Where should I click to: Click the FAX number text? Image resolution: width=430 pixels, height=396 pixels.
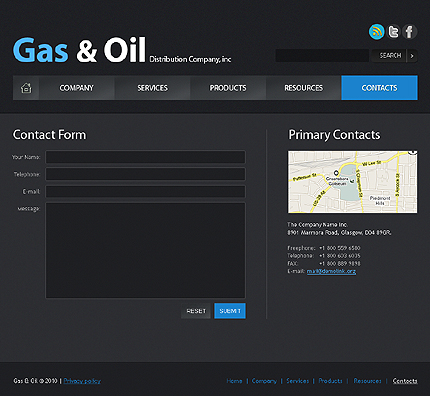(340, 264)
